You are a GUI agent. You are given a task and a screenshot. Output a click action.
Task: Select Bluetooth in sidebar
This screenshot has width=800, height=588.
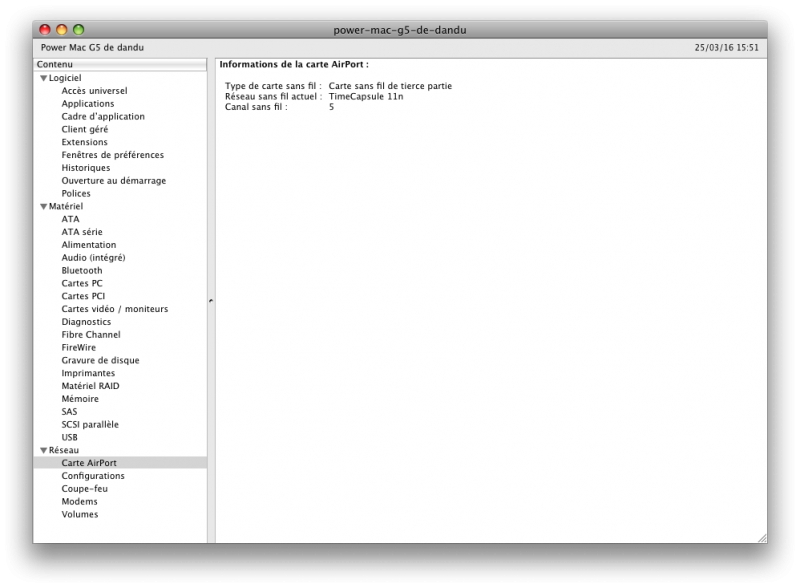pyautogui.click(x=82, y=271)
